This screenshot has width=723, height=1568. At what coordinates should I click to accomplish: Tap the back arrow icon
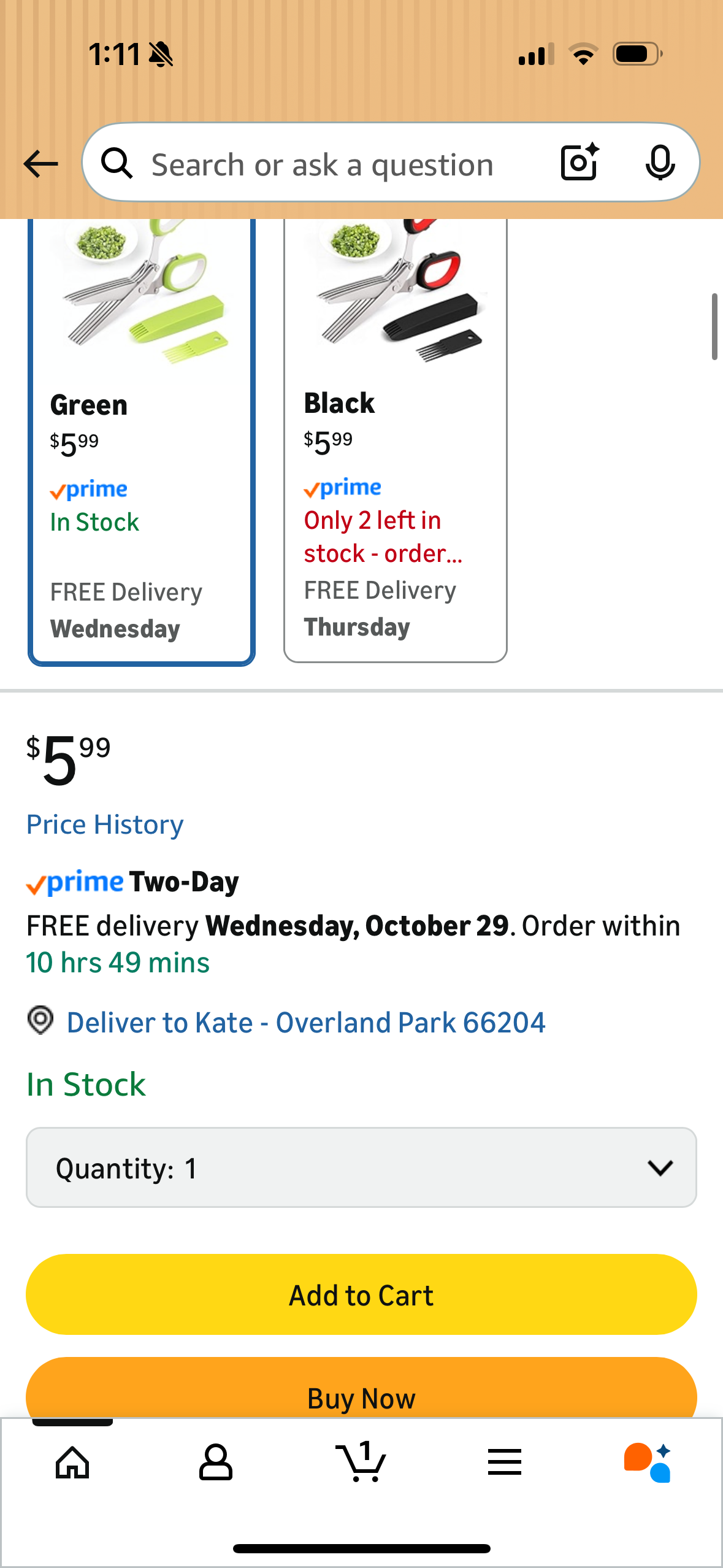[x=40, y=164]
